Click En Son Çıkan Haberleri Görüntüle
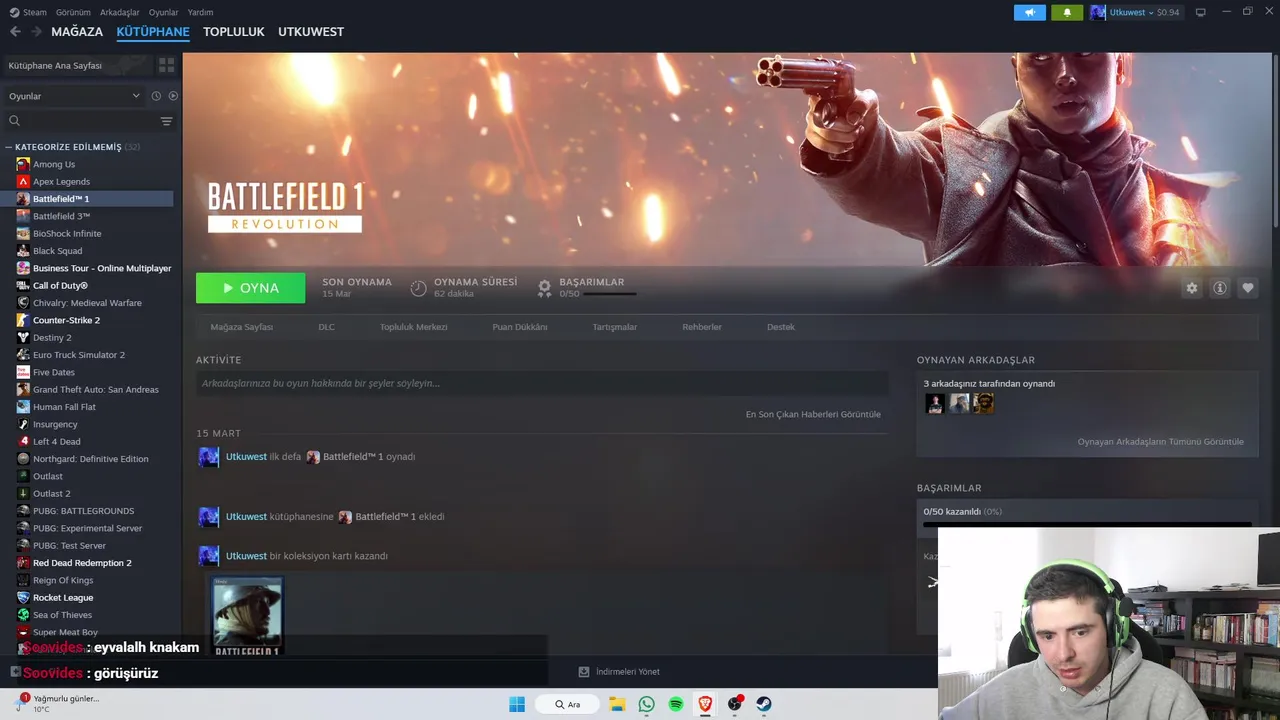This screenshot has width=1280, height=720. [813, 414]
